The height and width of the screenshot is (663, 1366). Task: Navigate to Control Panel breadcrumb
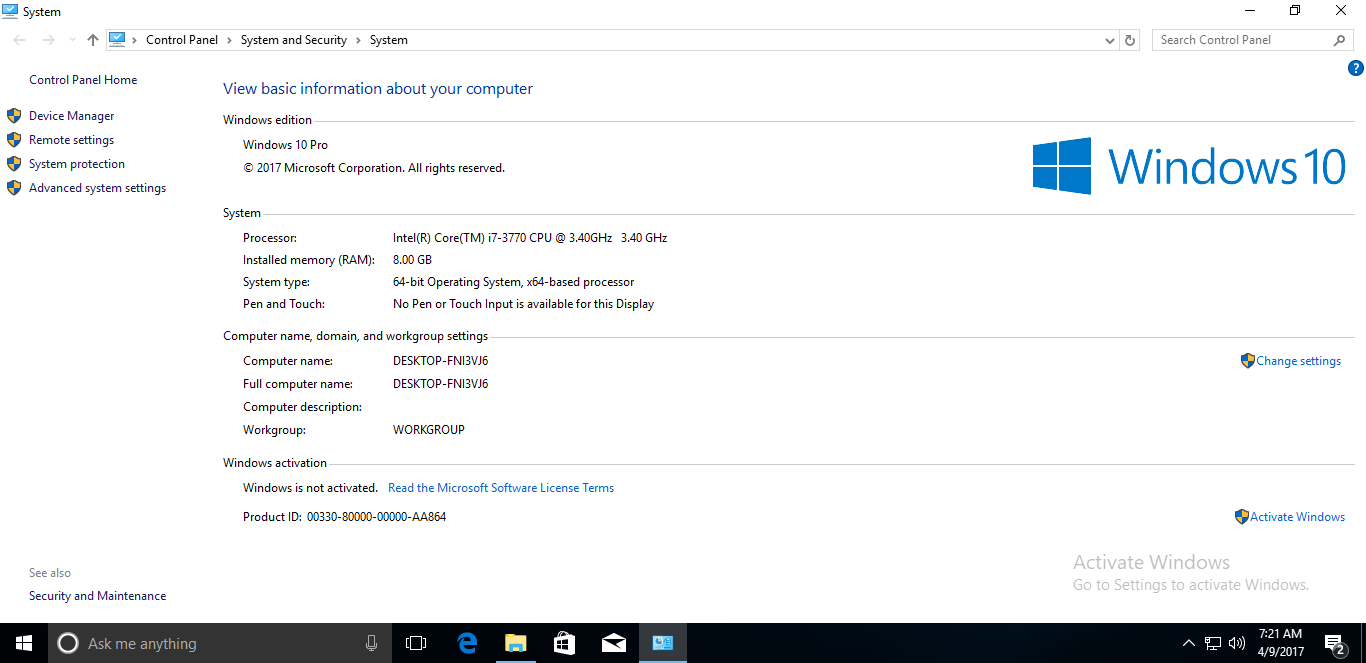coord(182,40)
